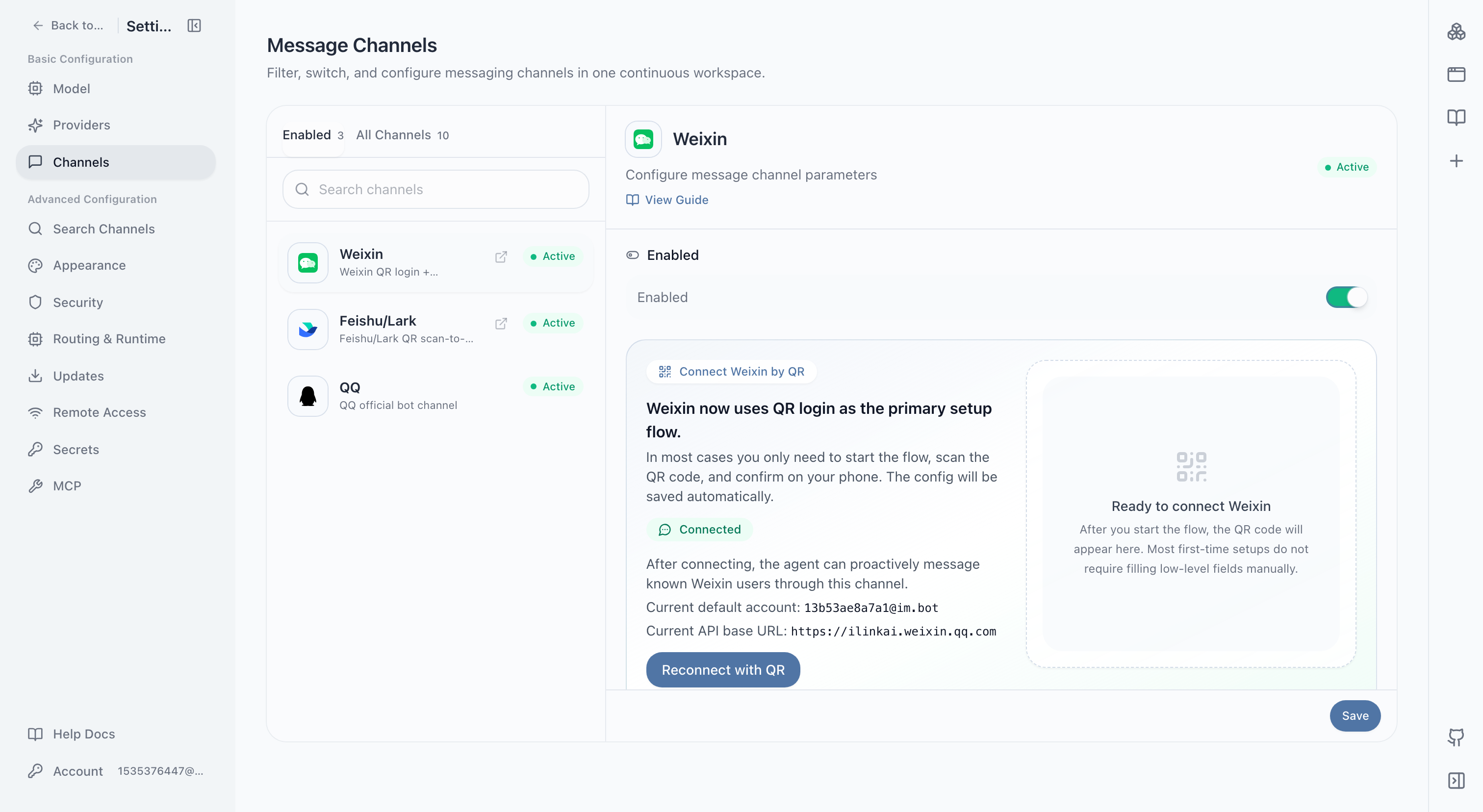Focus the Search channels input
This screenshot has width=1483, height=812.
pyautogui.click(x=436, y=189)
